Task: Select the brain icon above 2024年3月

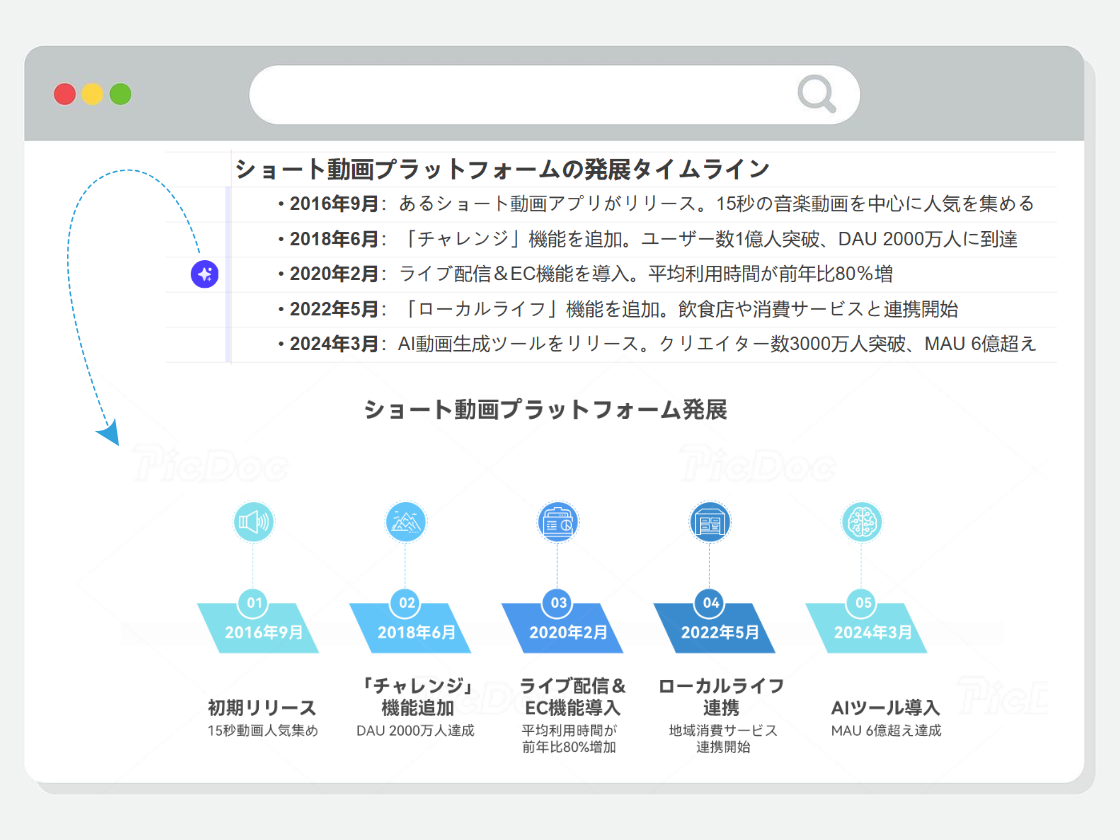Action: pyautogui.click(x=862, y=520)
